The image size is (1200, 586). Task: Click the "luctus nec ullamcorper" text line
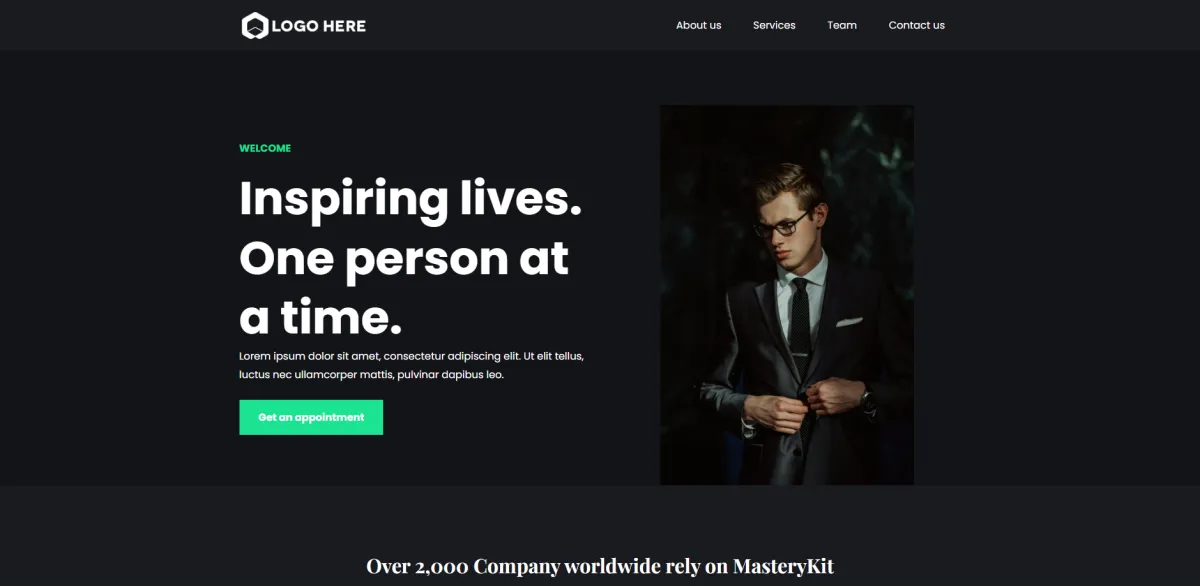[371, 375]
